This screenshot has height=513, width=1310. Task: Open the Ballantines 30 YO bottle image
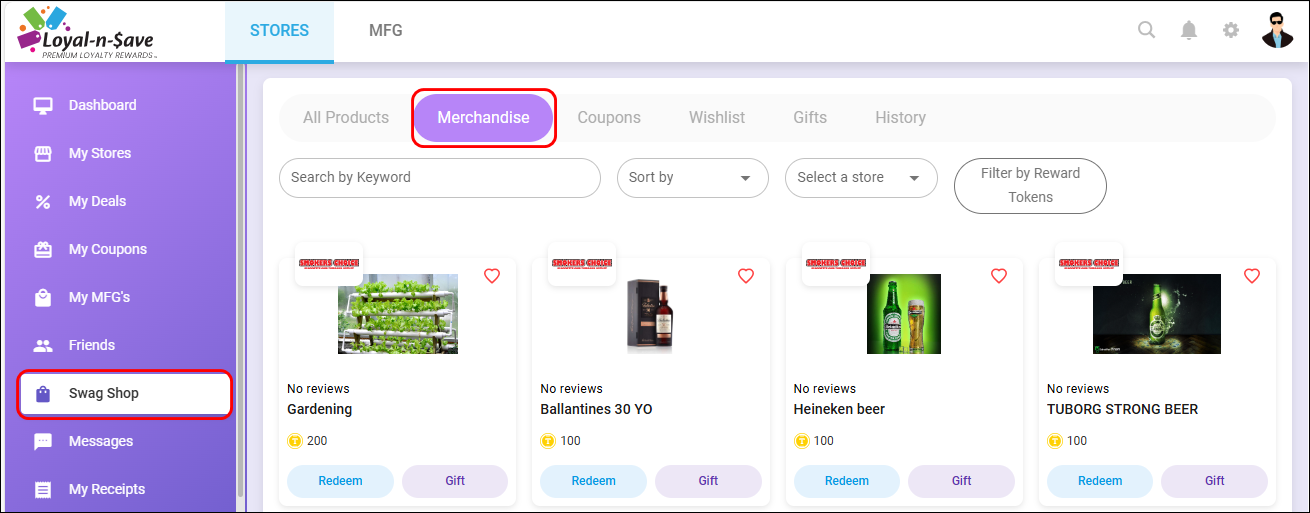coord(651,314)
